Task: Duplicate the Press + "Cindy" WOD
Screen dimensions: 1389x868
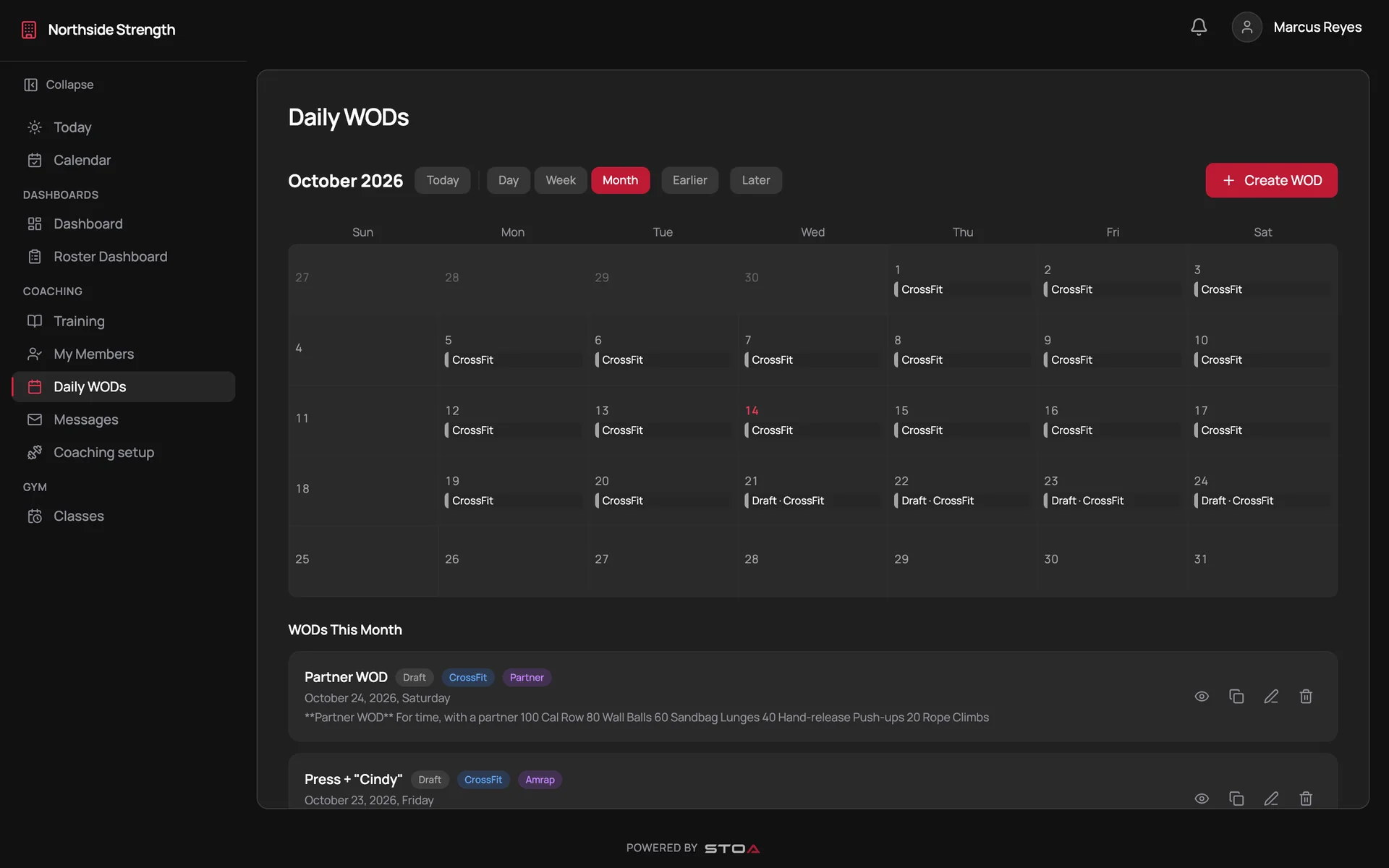Action: point(1236,799)
